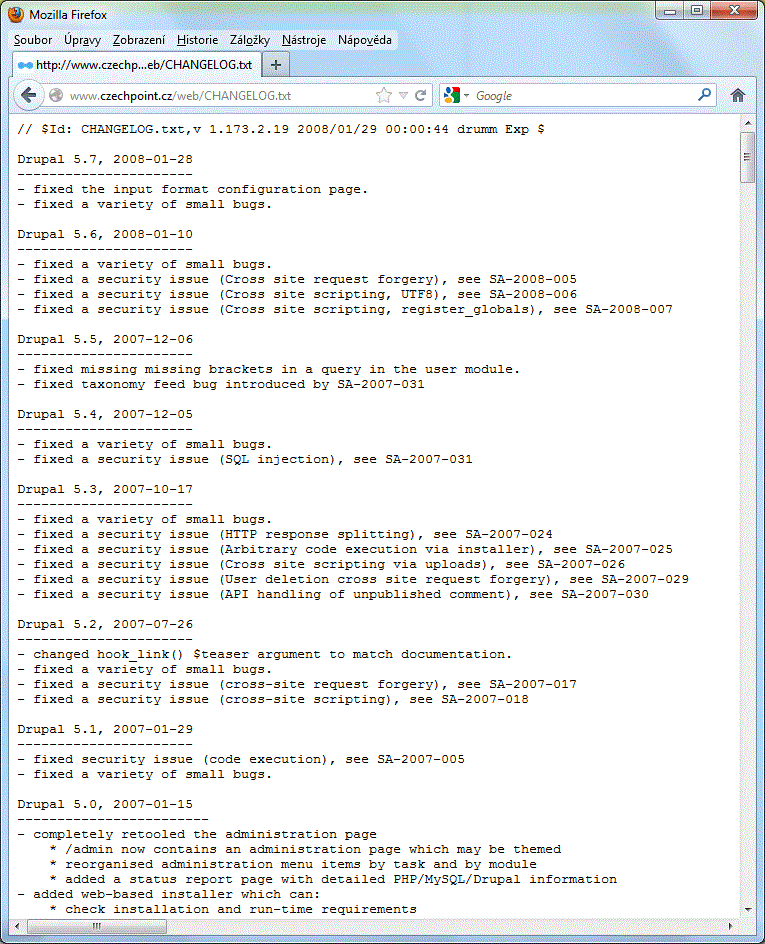Open the Nástroje menu

tap(304, 40)
